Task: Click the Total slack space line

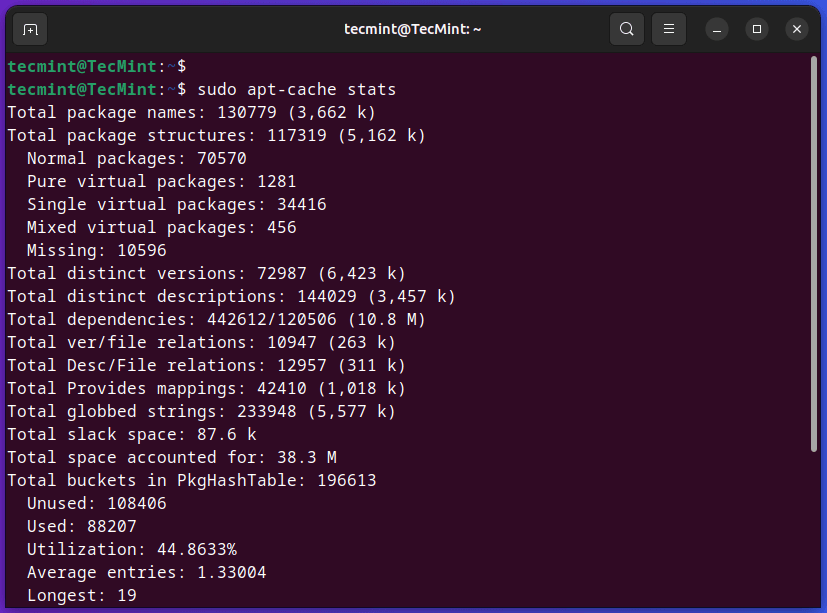Action: (x=131, y=434)
